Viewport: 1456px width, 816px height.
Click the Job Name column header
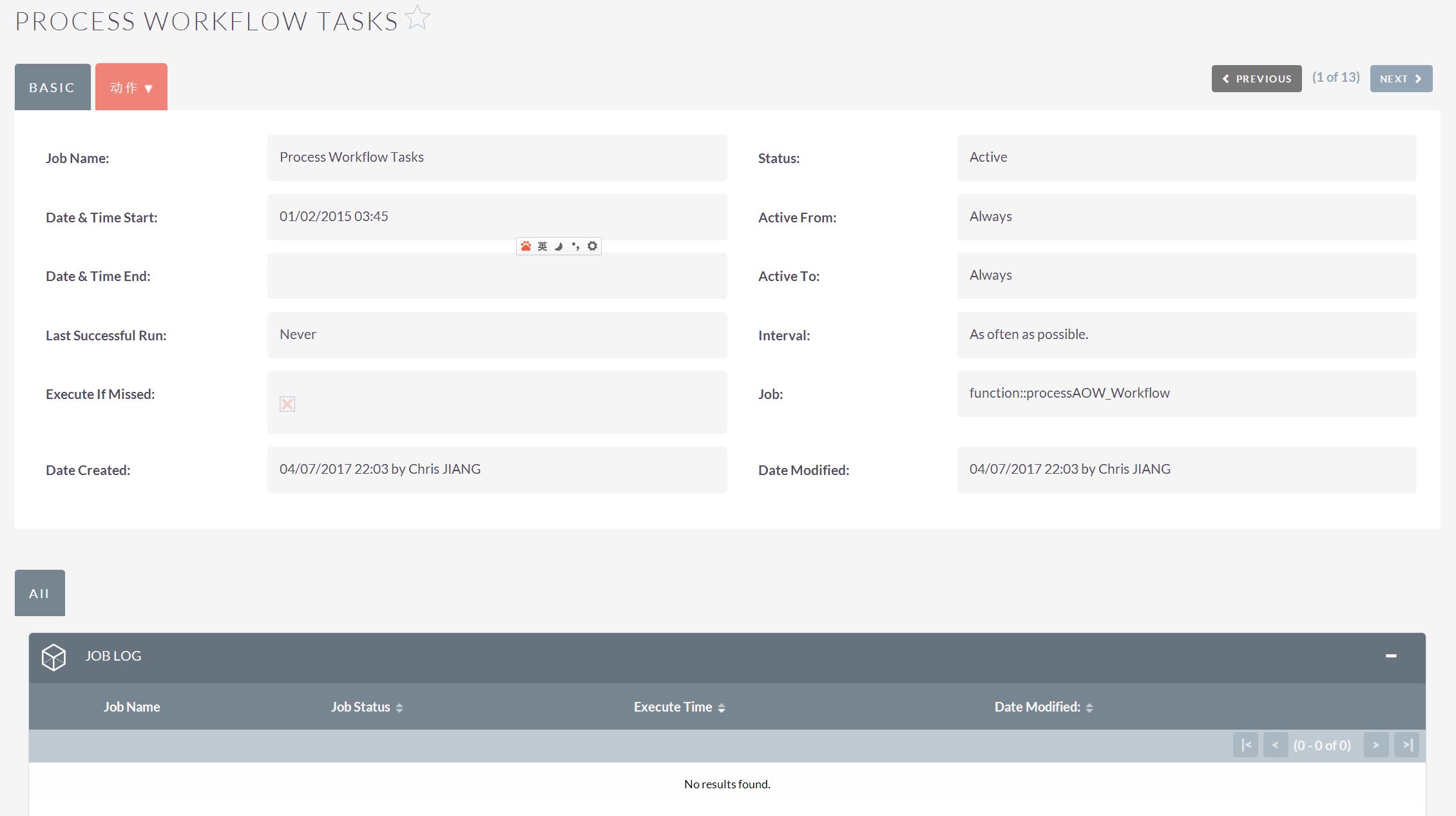[x=131, y=707]
